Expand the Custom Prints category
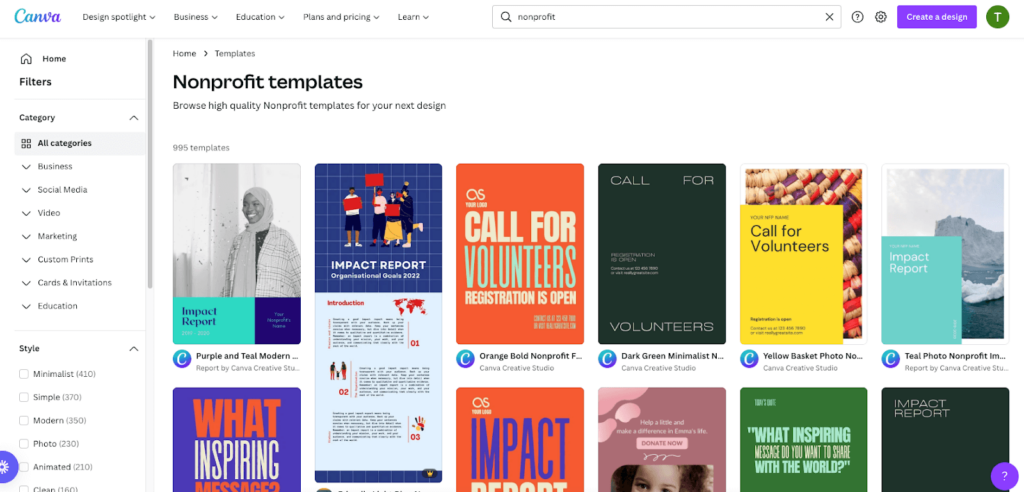The height and width of the screenshot is (492, 1024). click(x=26, y=259)
